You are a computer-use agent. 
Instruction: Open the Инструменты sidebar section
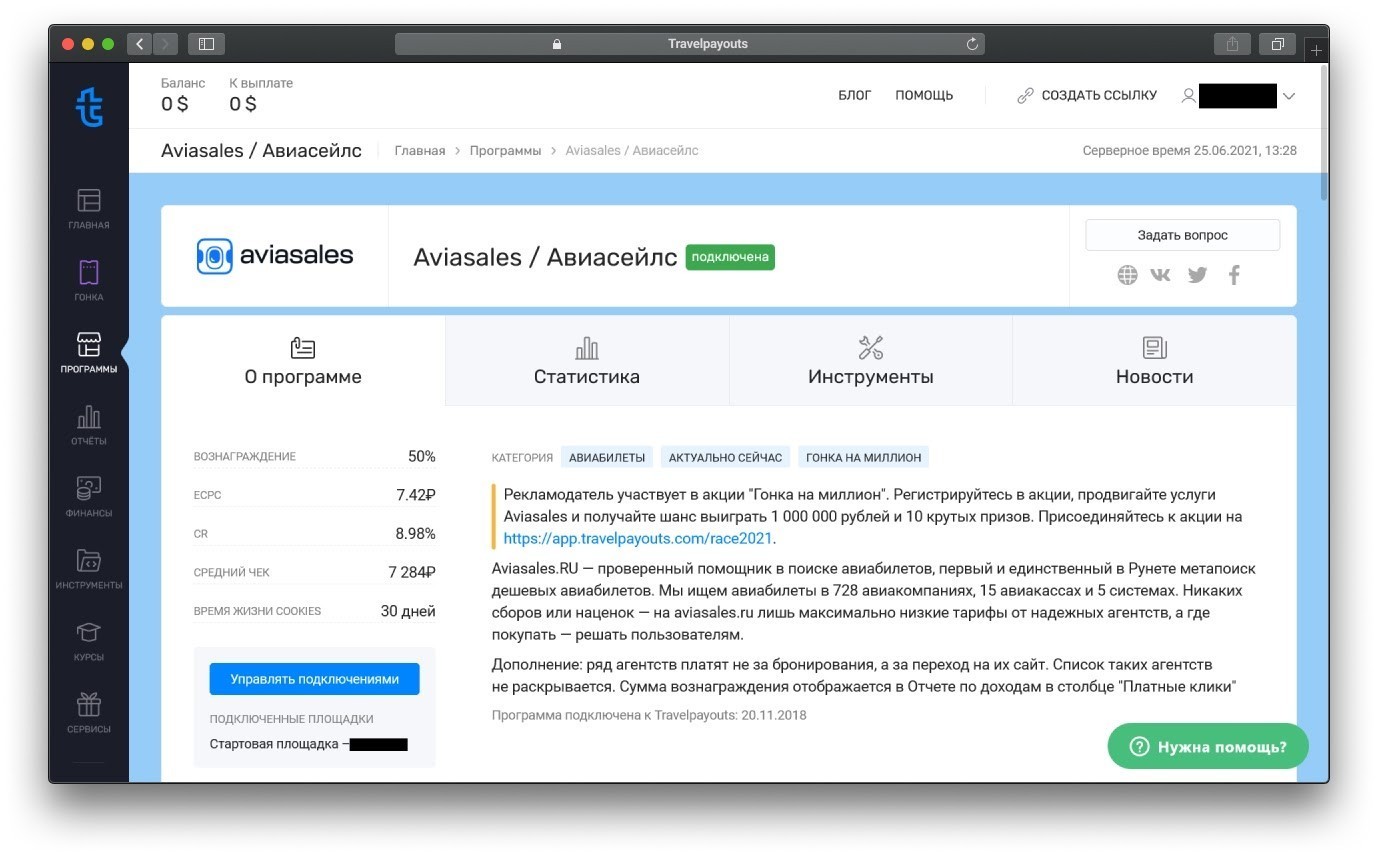click(89, 568)
